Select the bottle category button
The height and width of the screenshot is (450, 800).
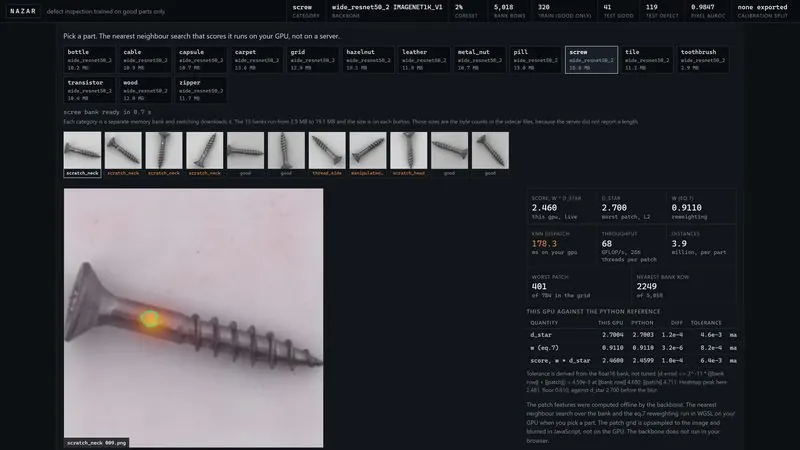point(89,60)
